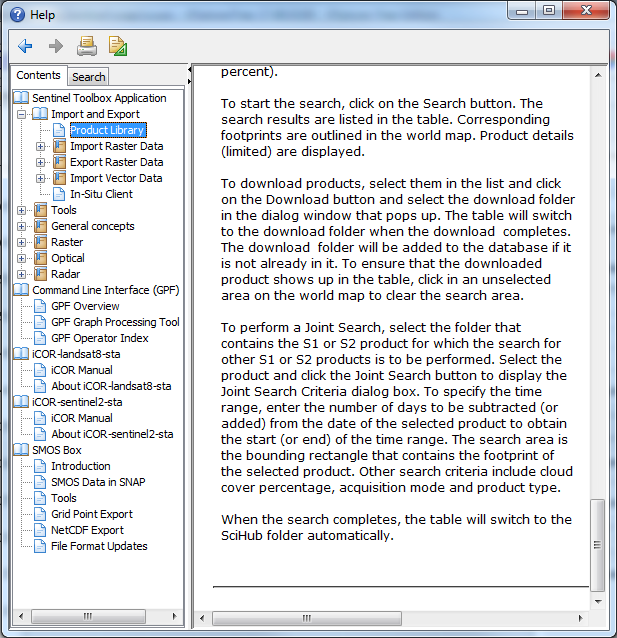Expand the Import Raster Data node
Viewport: 617px width, 638px height.
[x=40, y=146]
